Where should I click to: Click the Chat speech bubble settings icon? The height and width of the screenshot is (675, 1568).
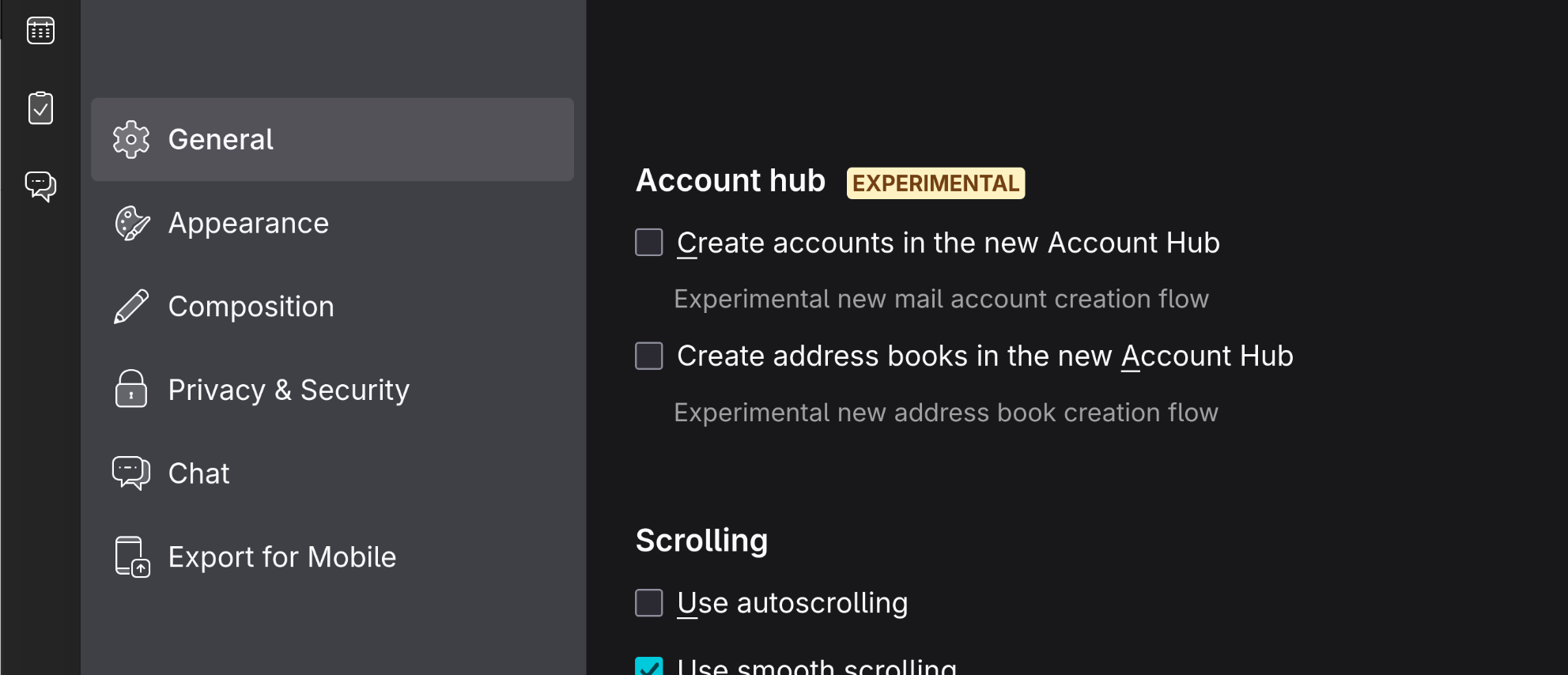131,473
